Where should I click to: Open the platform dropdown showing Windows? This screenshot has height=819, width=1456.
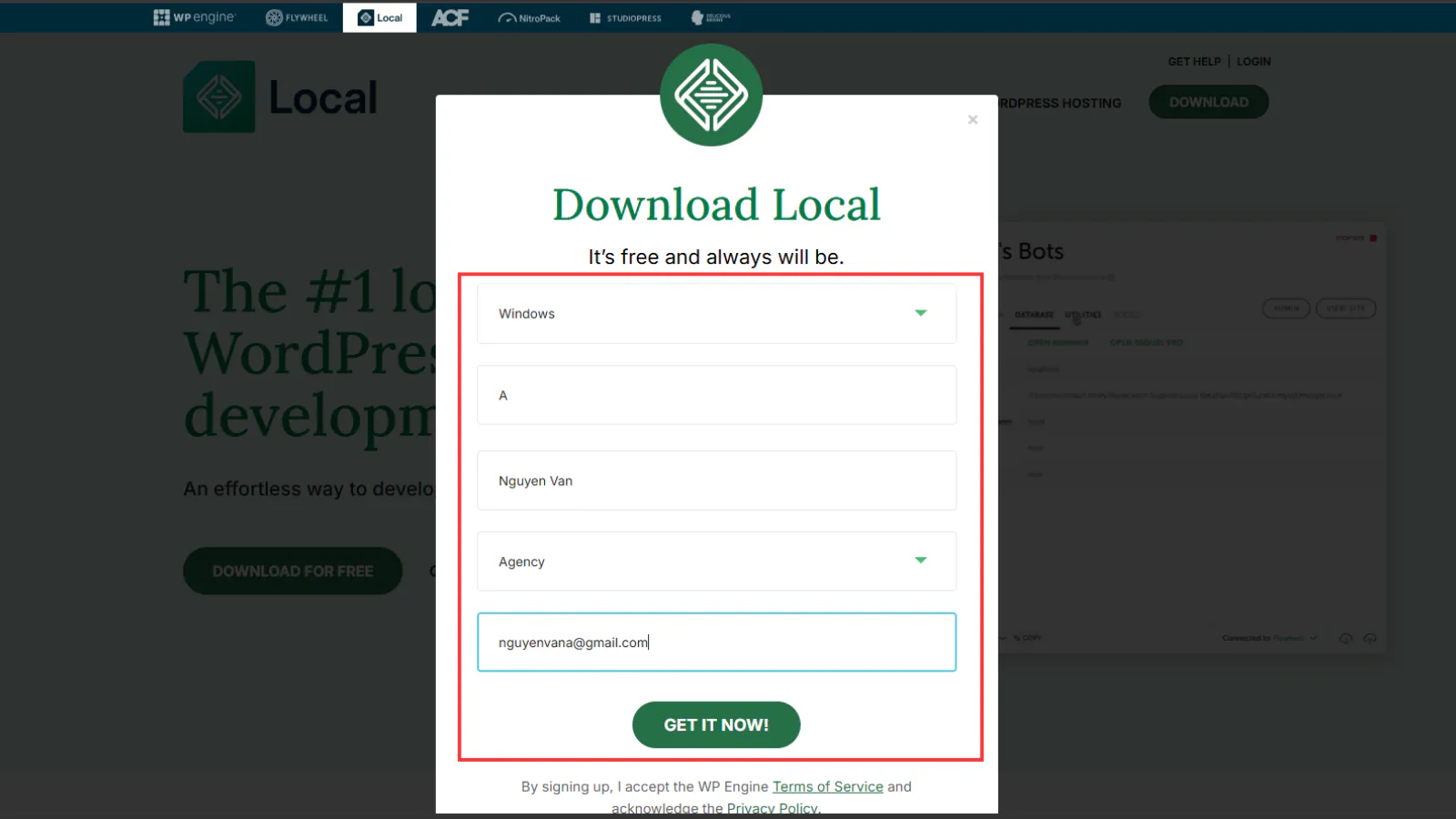pos(716,313)
